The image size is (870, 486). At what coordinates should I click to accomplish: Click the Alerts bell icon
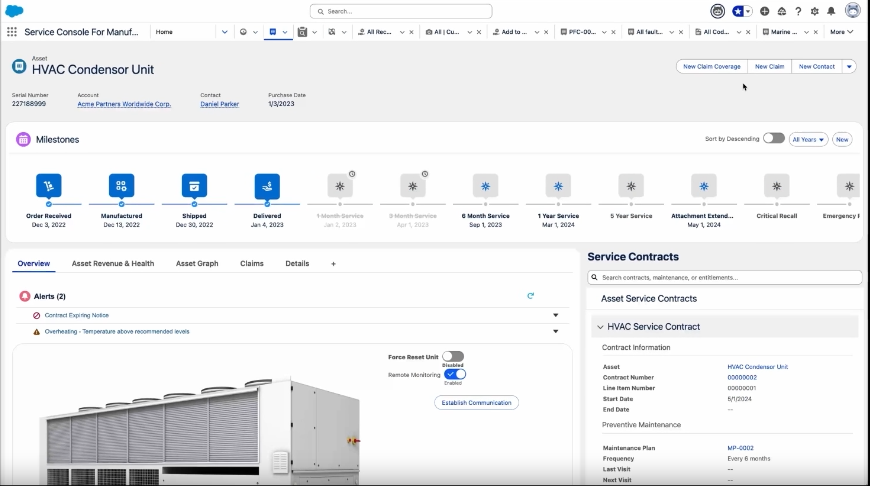point(24,296)
